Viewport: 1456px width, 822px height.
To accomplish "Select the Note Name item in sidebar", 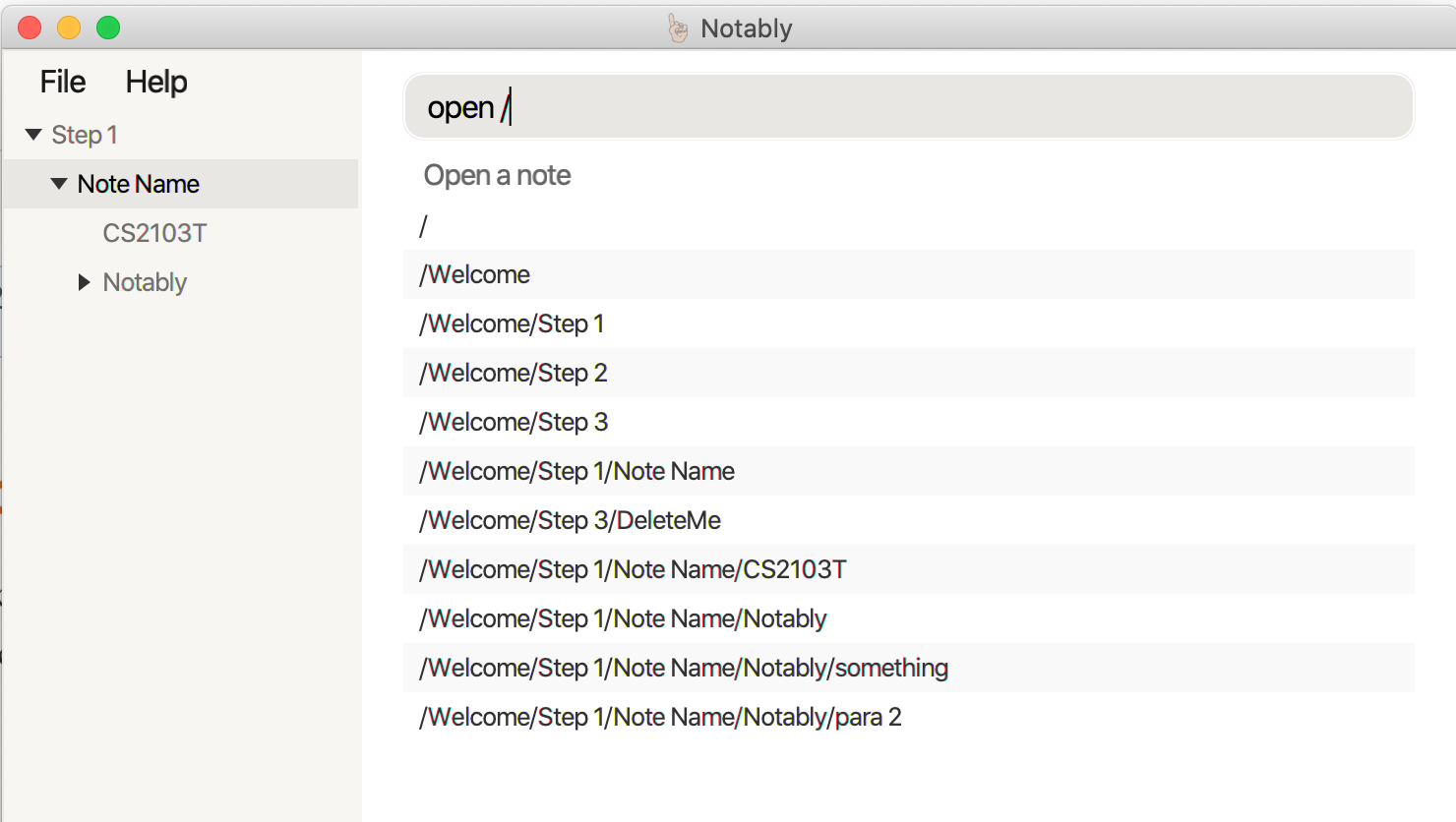I will point(181,184).
